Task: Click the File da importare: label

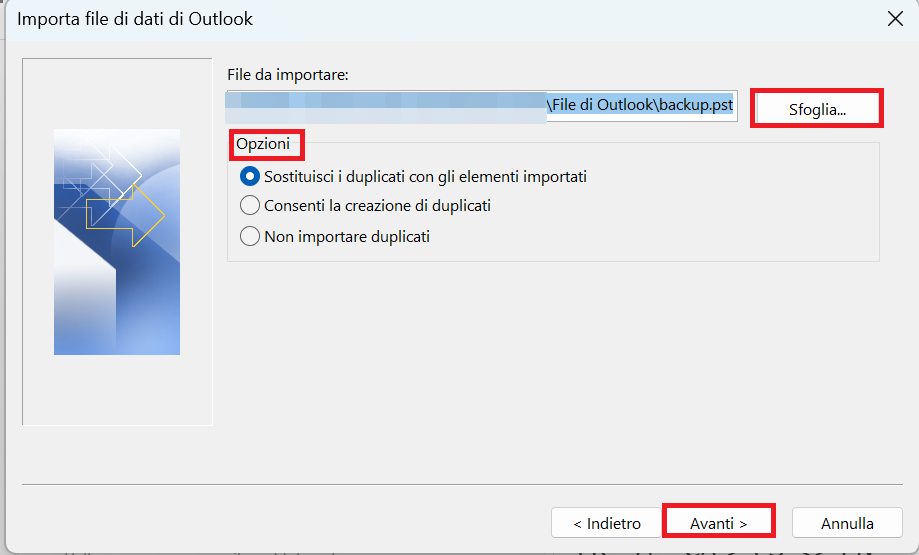Action: (x=288, y=75)
